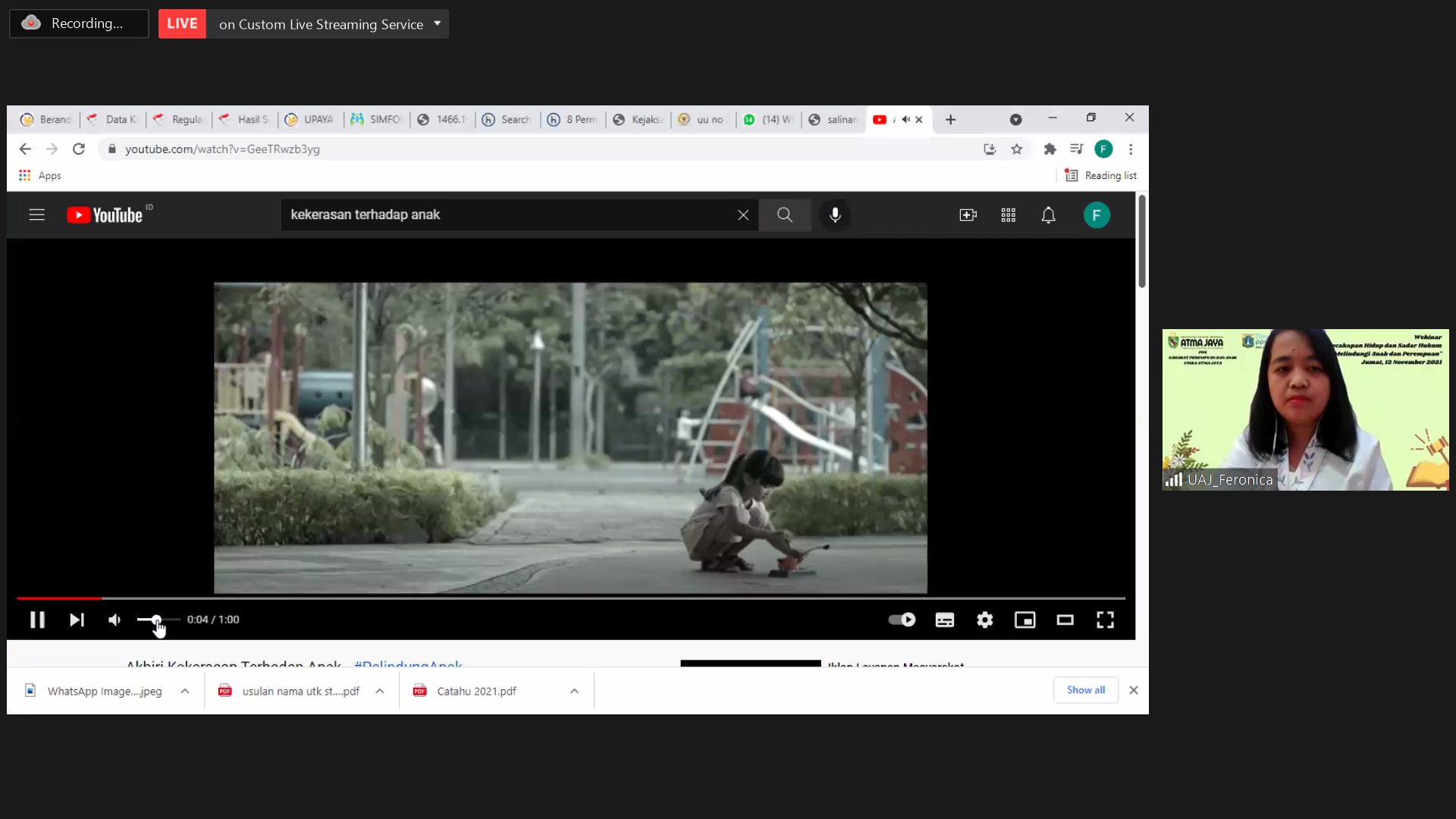Screen dimensions: 1456x819
Task: Open streaming service dropdown arrow
Action: coord(437,24)
